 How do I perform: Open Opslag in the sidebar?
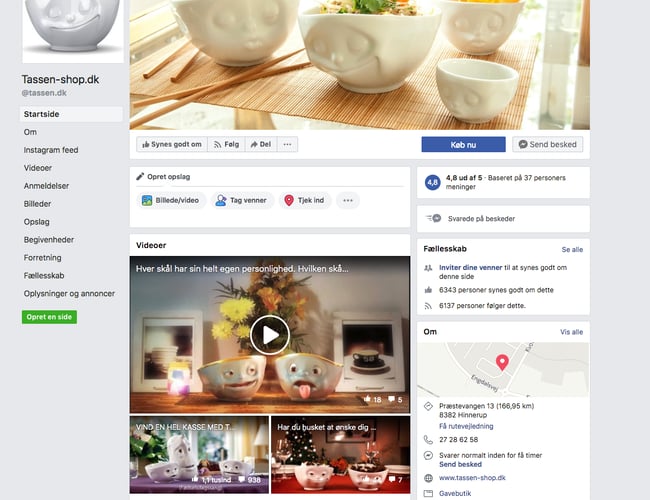pos(36,222)
